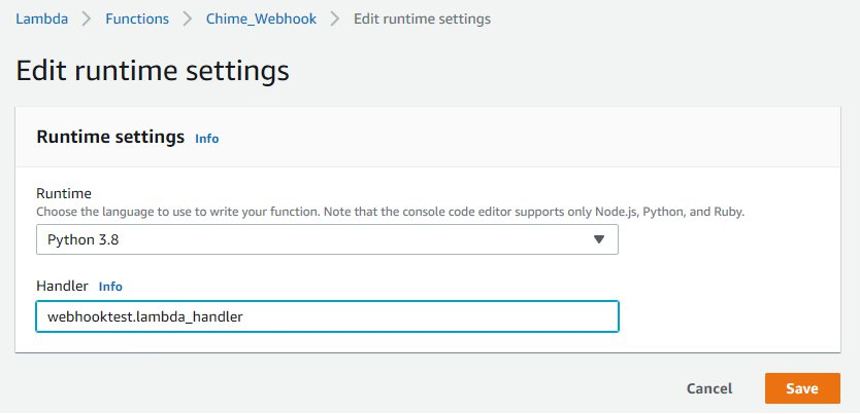Open the Functions breadcrumb link
860x414 pixels.
[137, 19]
